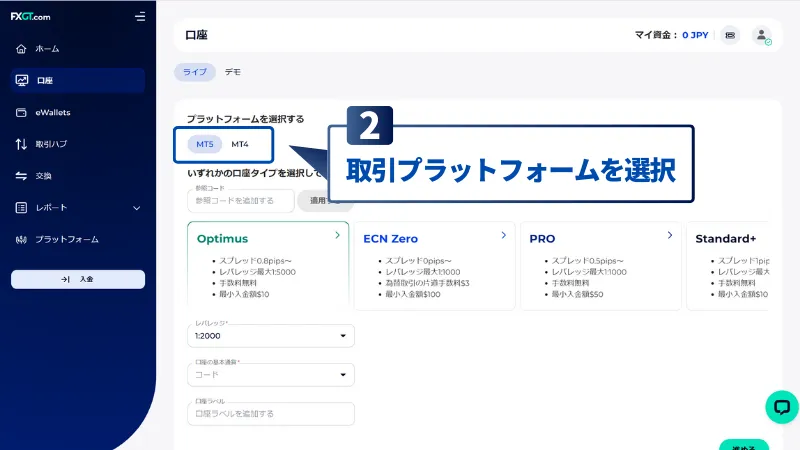Click the 適用 apply button
This screenshot has height=450, width=800.
pyautogui.click(x=326, y=201)
